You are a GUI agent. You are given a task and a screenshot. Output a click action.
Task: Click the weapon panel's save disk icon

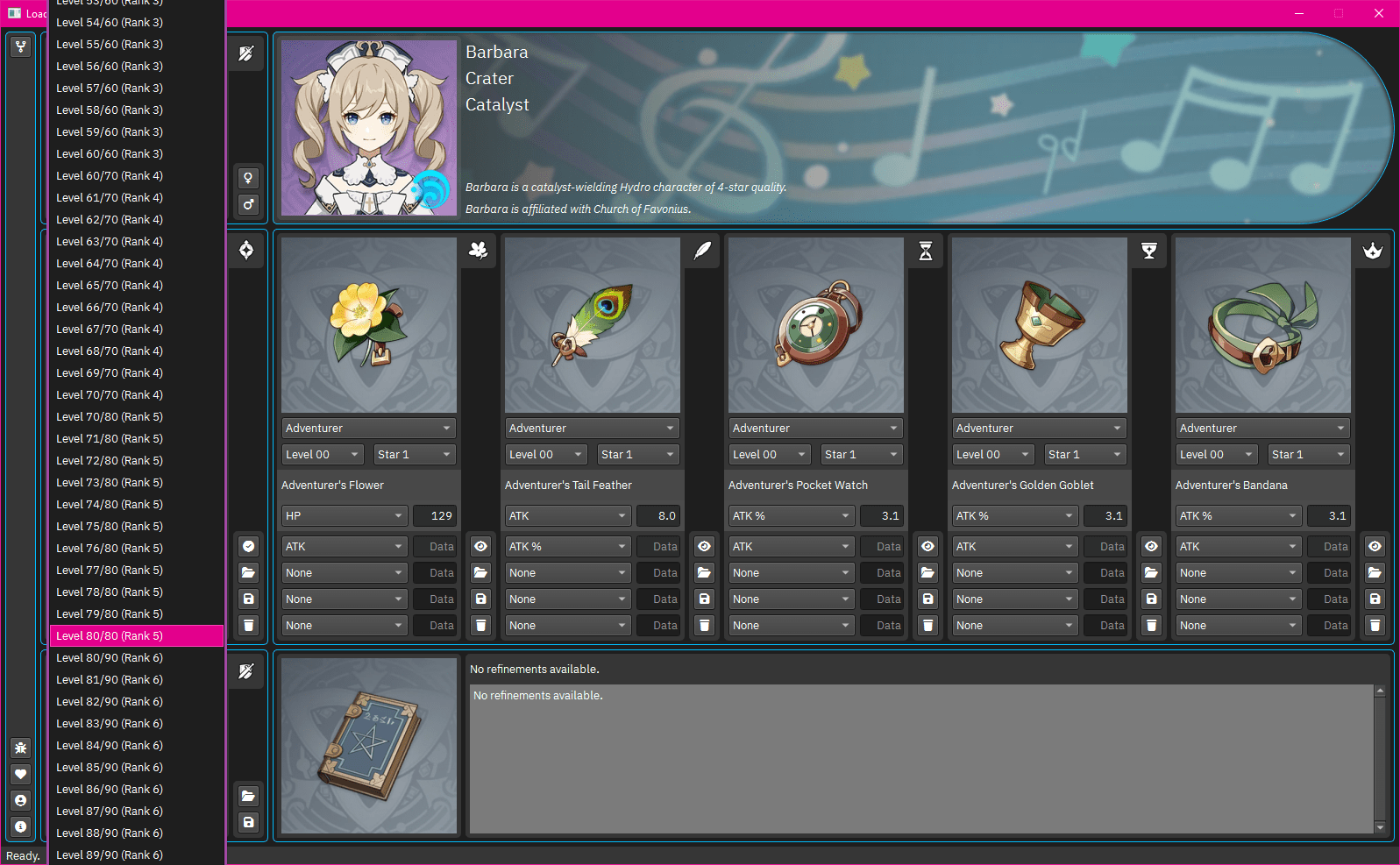(x=249, y=822)
